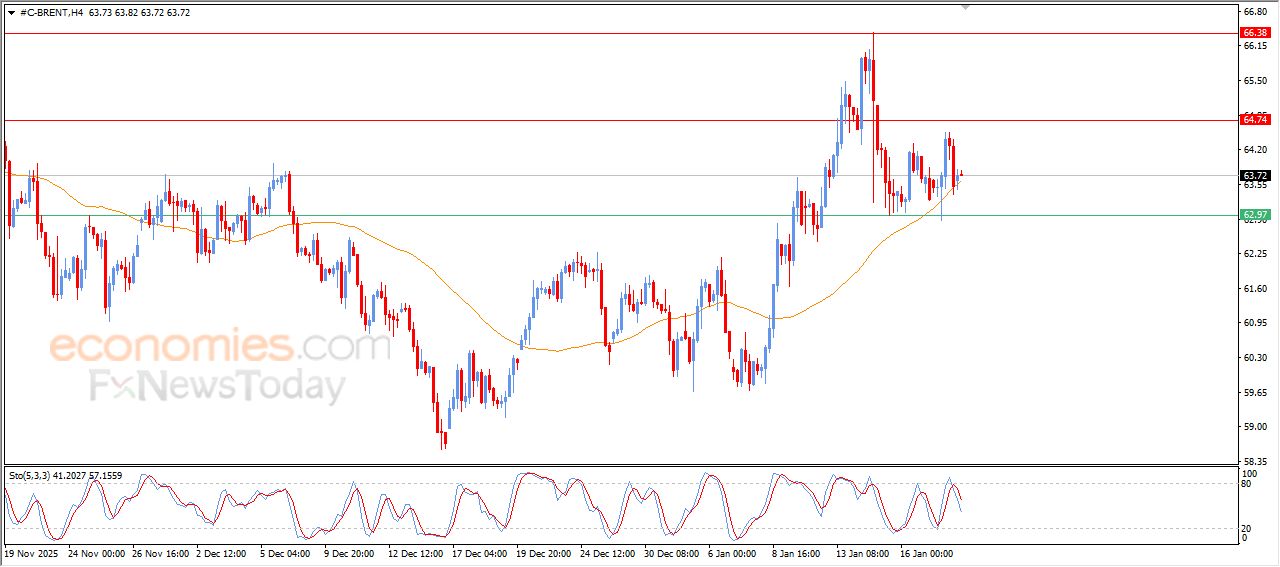Open the economies.com watermark logo
This screenshot has height=567, width=1280.
[219, 347]
